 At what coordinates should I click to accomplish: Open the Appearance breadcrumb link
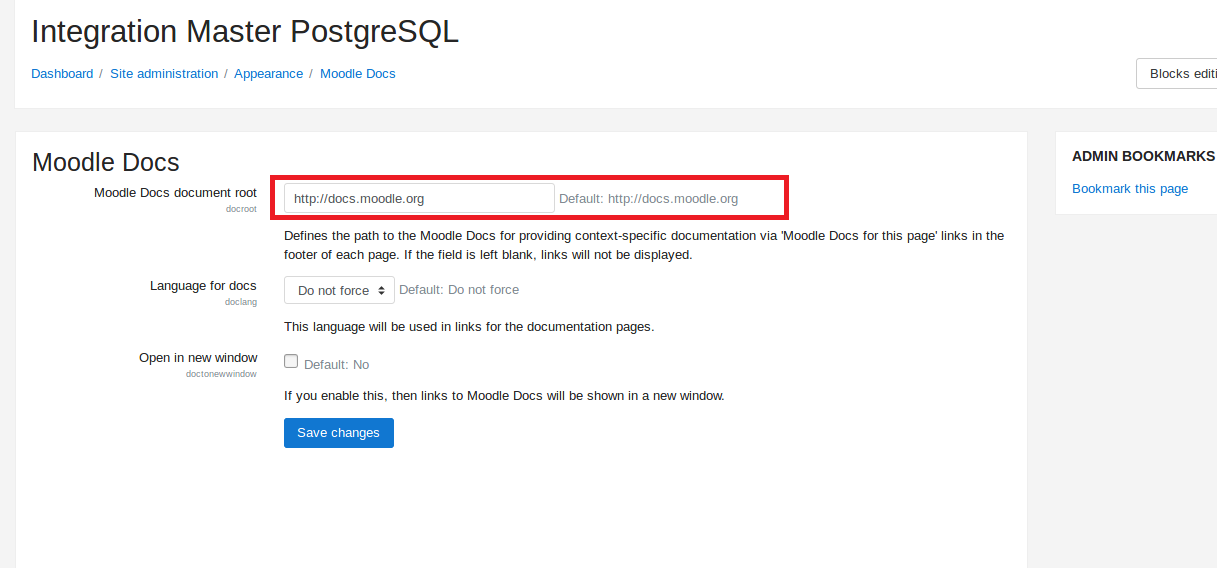[268, 74]
